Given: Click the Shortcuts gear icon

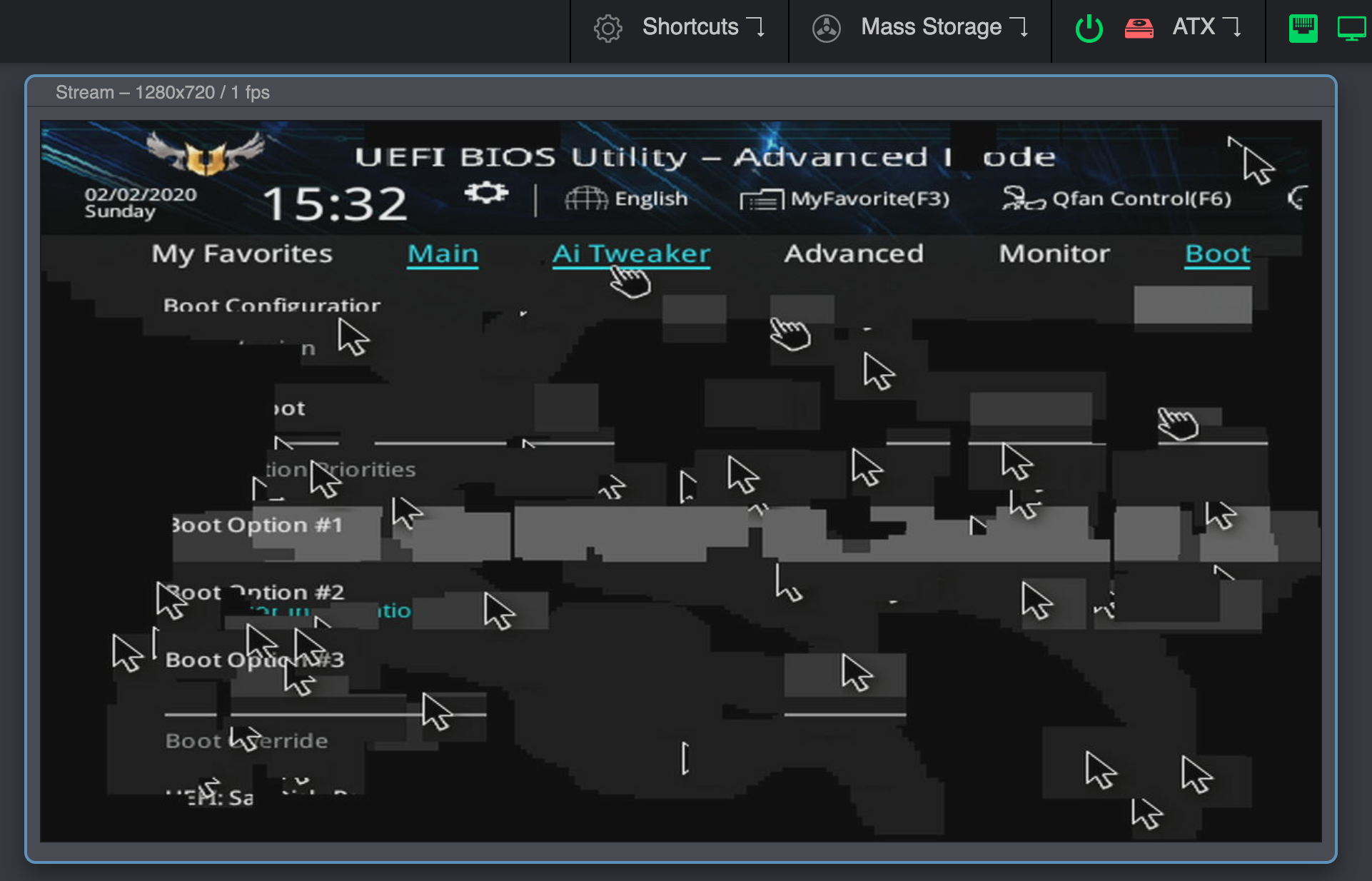Looking at the screenshot, I should 607,28.
